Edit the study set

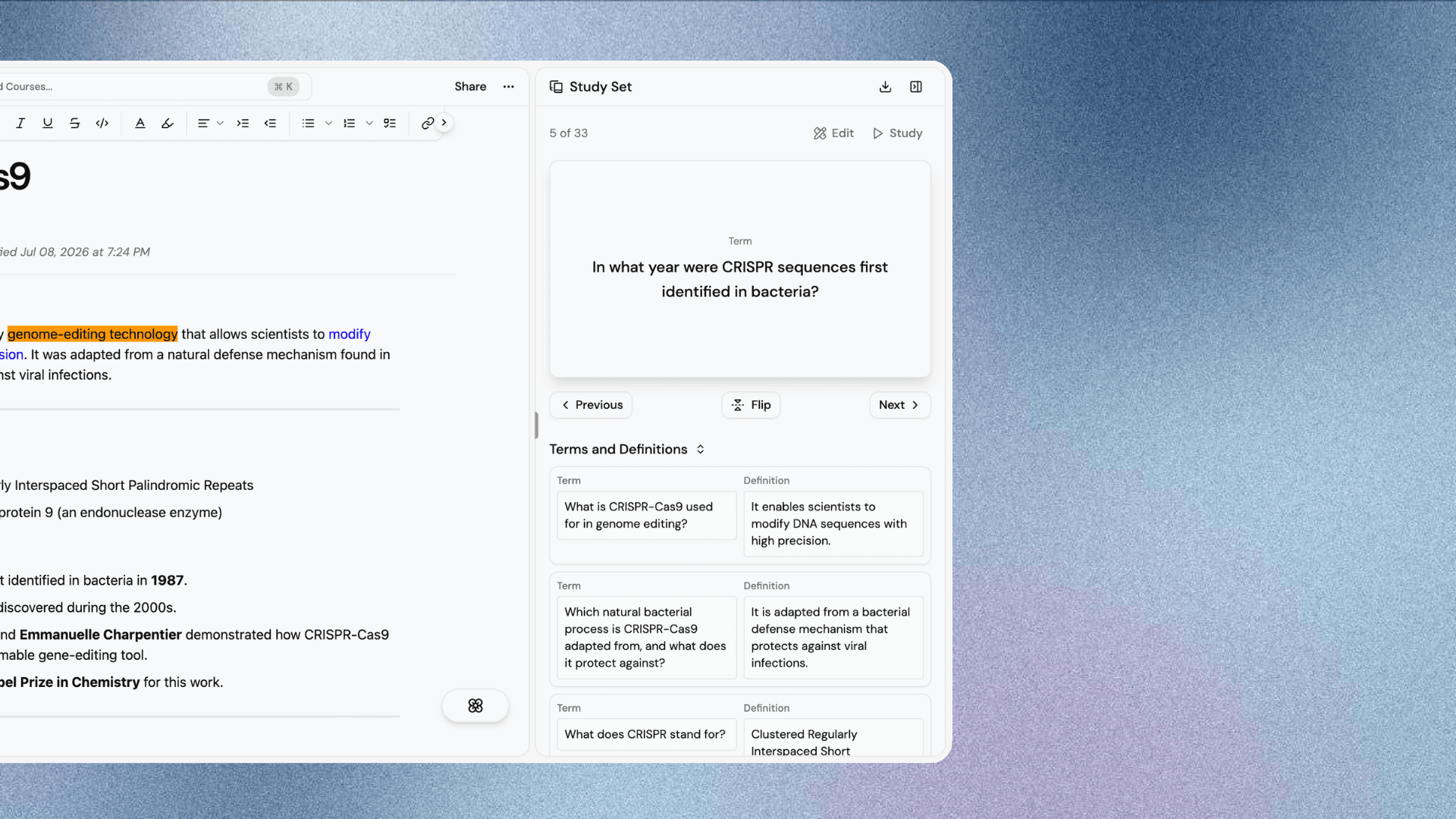pyautogui.click(x=833, y=133)
